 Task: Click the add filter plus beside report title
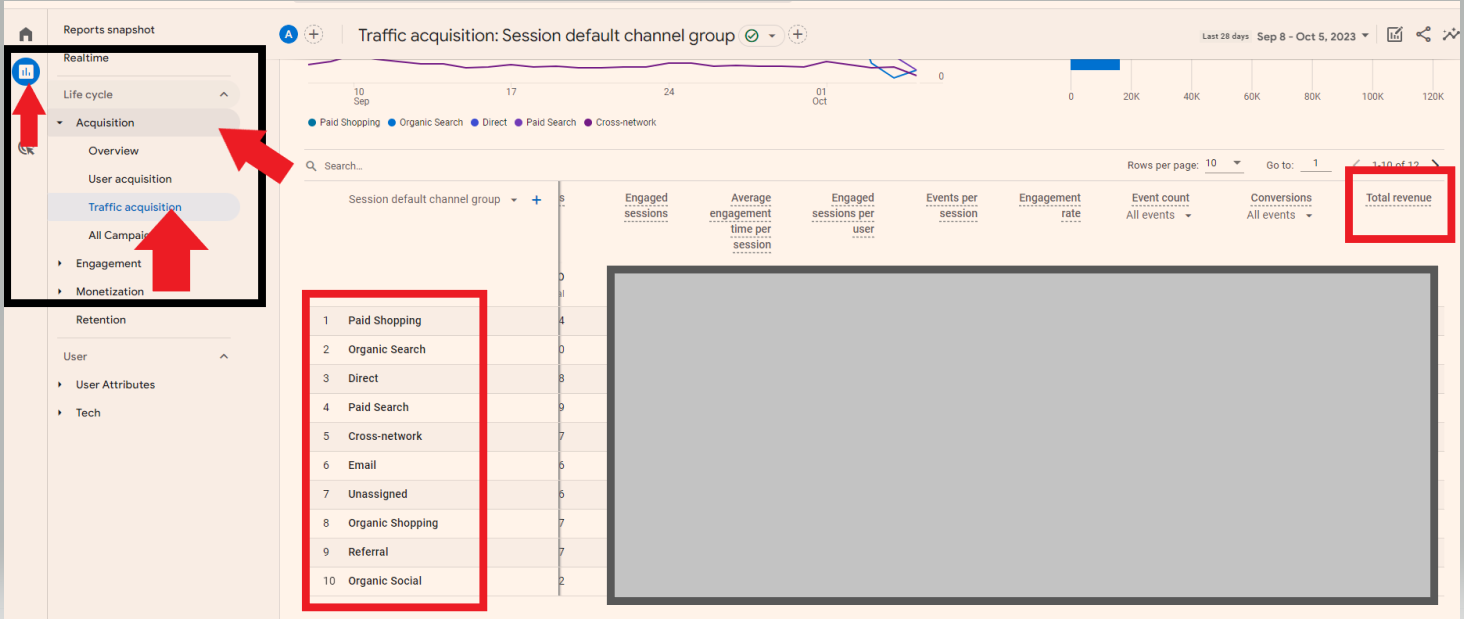pos(798,35)
